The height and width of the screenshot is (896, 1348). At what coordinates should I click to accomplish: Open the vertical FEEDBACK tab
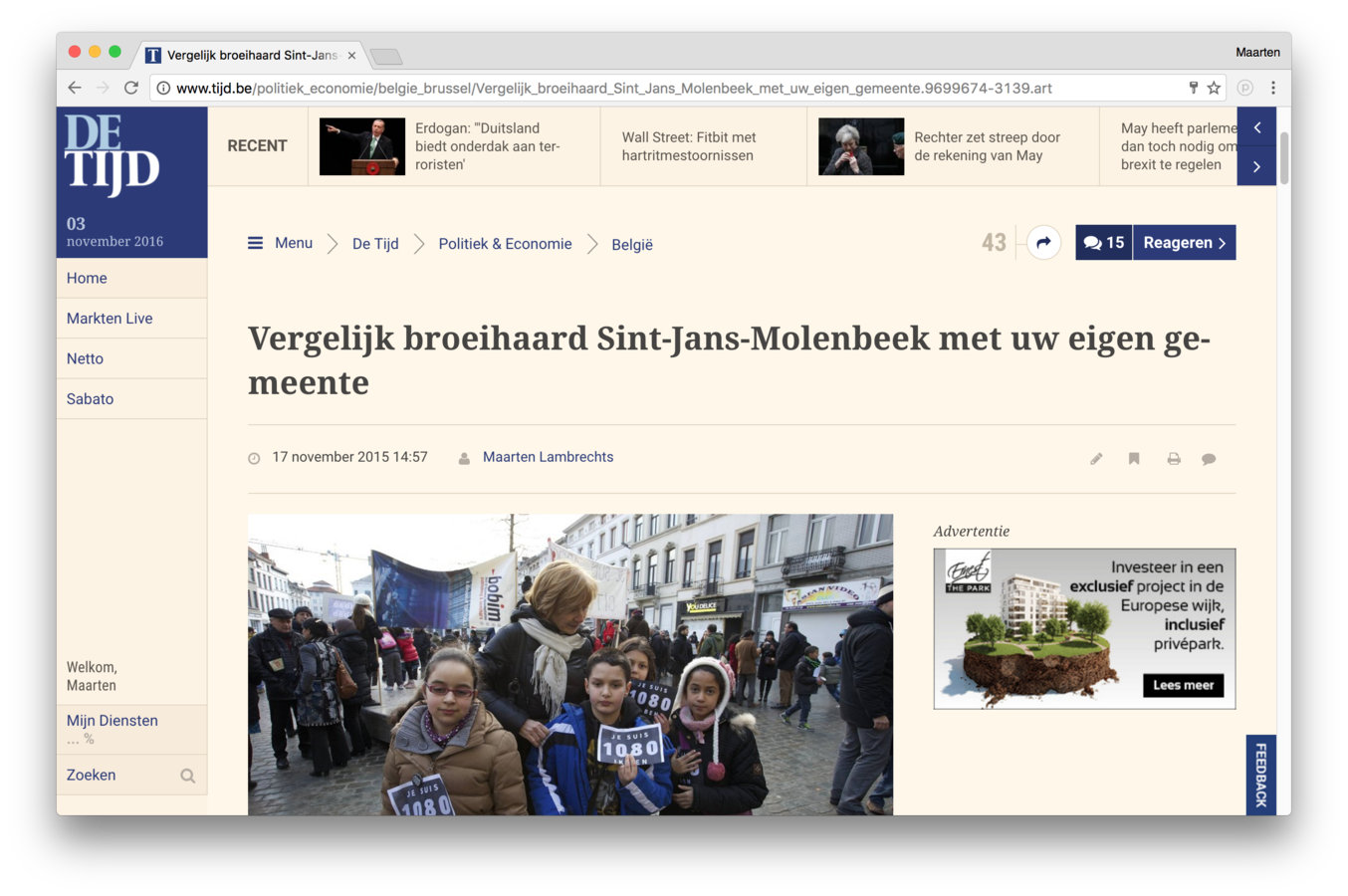1261,775
